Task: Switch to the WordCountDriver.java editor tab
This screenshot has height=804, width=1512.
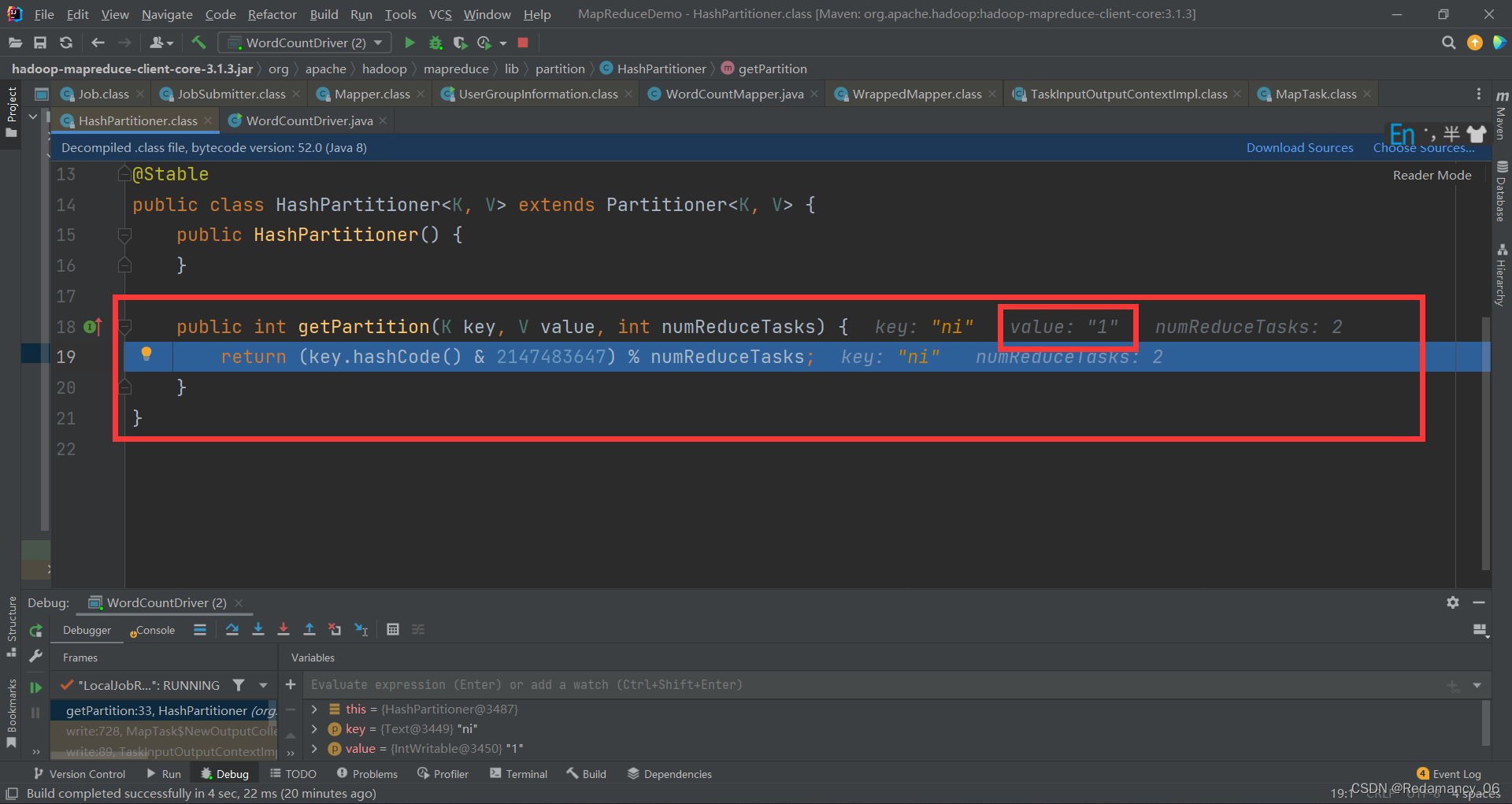Action: [x=309, y=120]
